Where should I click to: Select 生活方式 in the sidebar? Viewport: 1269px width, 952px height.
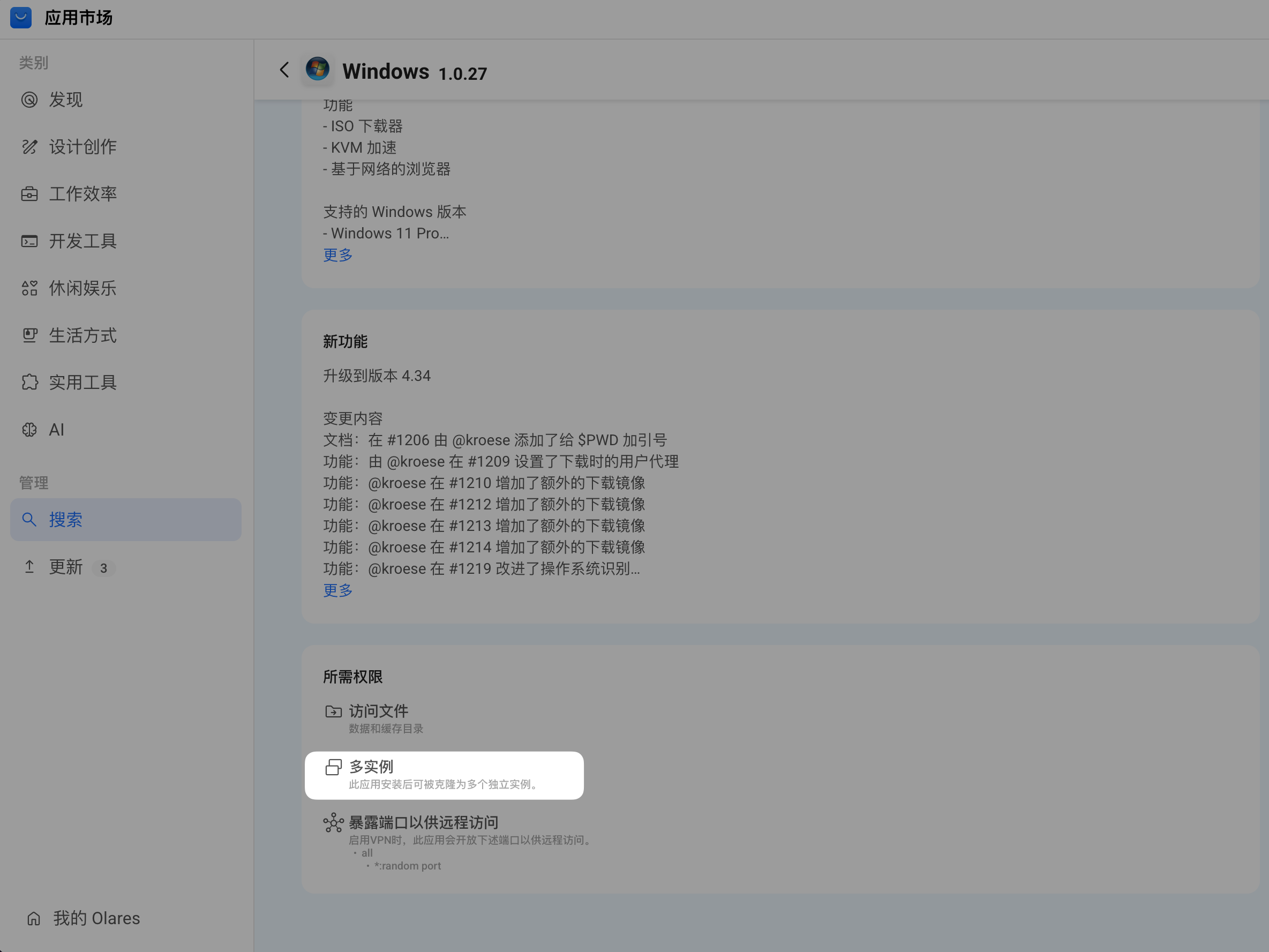(82, 335)
